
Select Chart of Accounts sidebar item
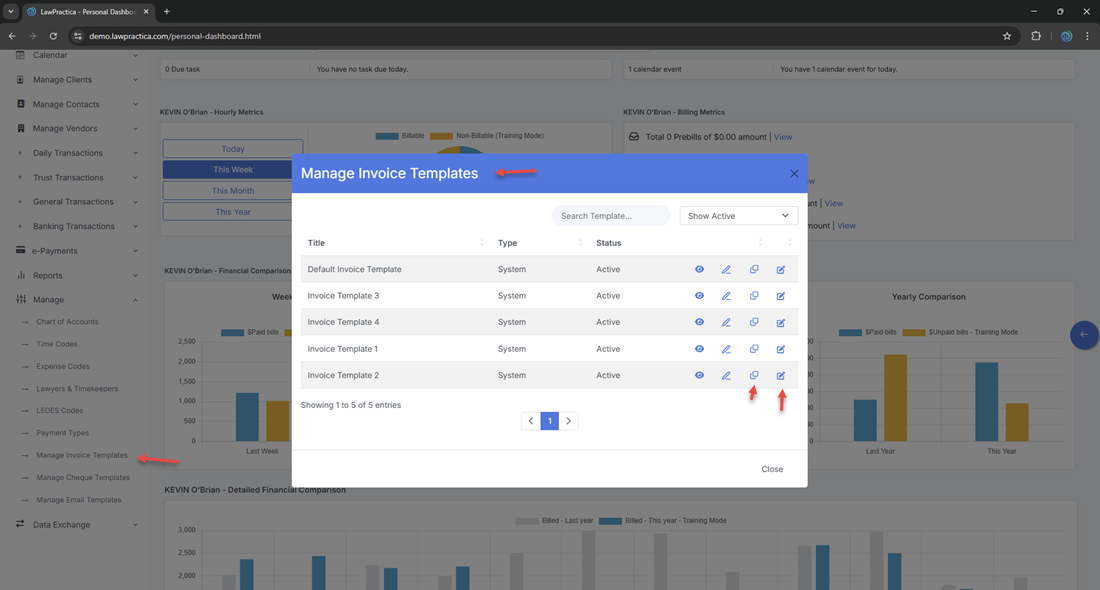pyautogui.click(x=67, y=322)
